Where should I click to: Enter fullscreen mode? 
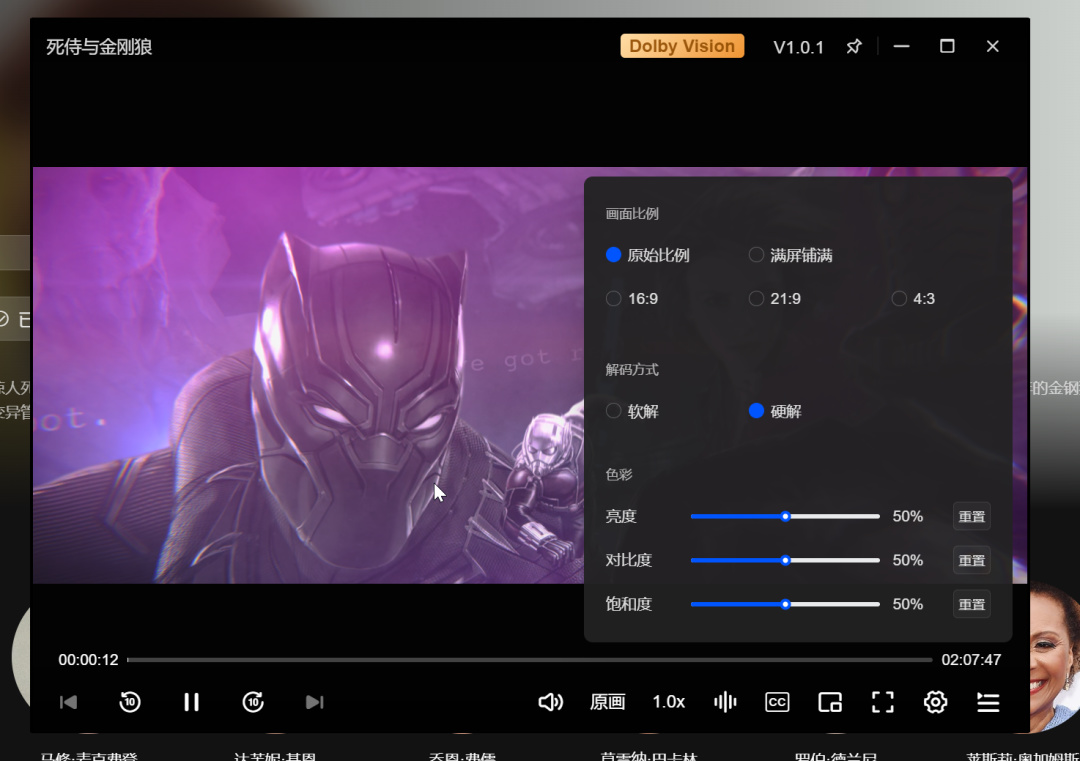(x=882, y=702)
